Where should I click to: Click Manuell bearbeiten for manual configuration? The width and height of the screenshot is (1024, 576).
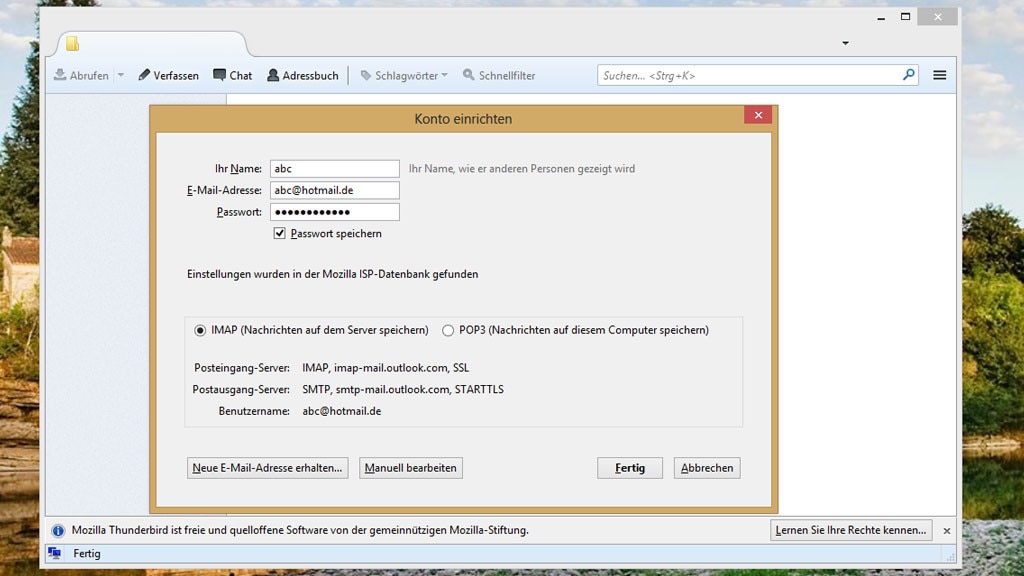(x=411, y=467)
